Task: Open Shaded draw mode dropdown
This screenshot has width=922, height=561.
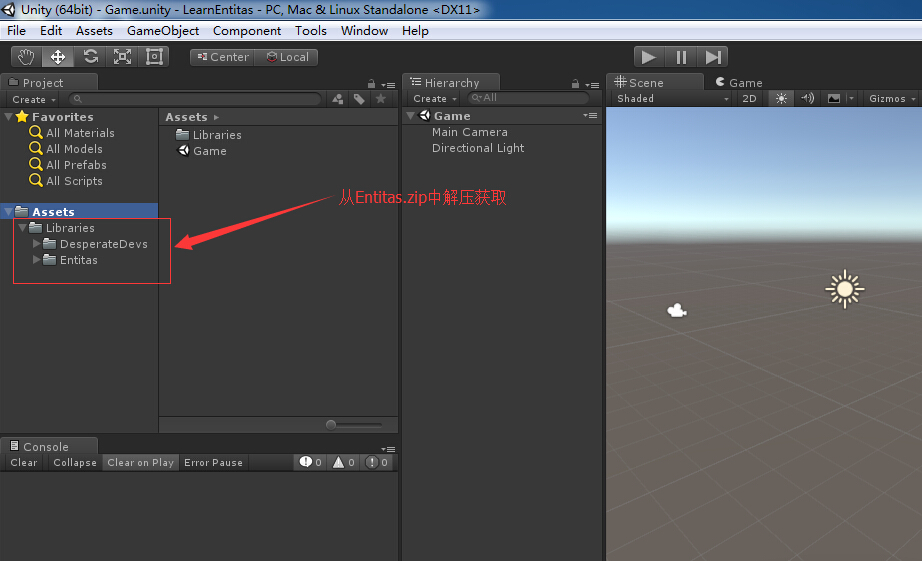Action: [673, 99]
